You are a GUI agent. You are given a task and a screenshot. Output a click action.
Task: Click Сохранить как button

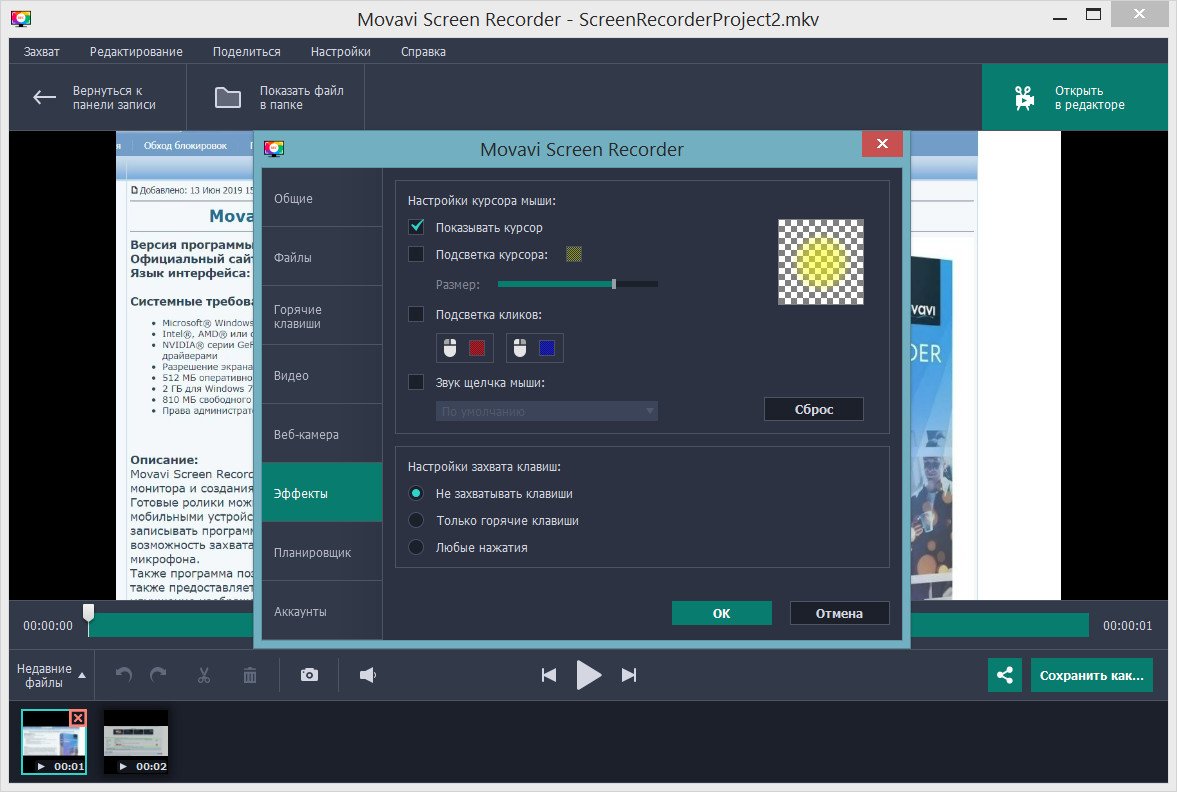1091,675
